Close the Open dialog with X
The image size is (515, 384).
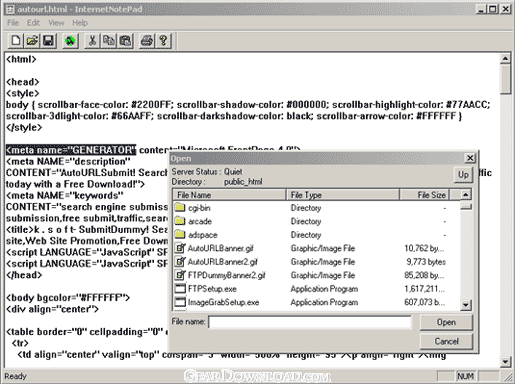[x=470, y=158]
